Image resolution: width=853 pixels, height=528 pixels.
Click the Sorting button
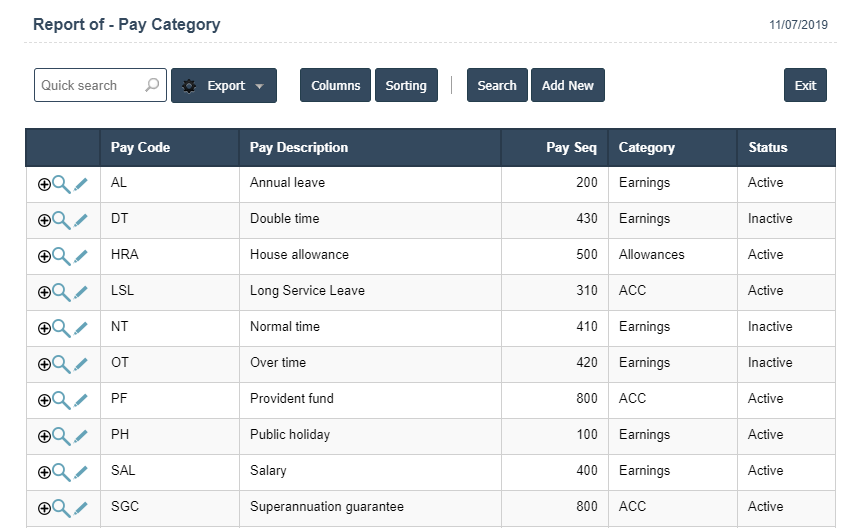point(406,86)
